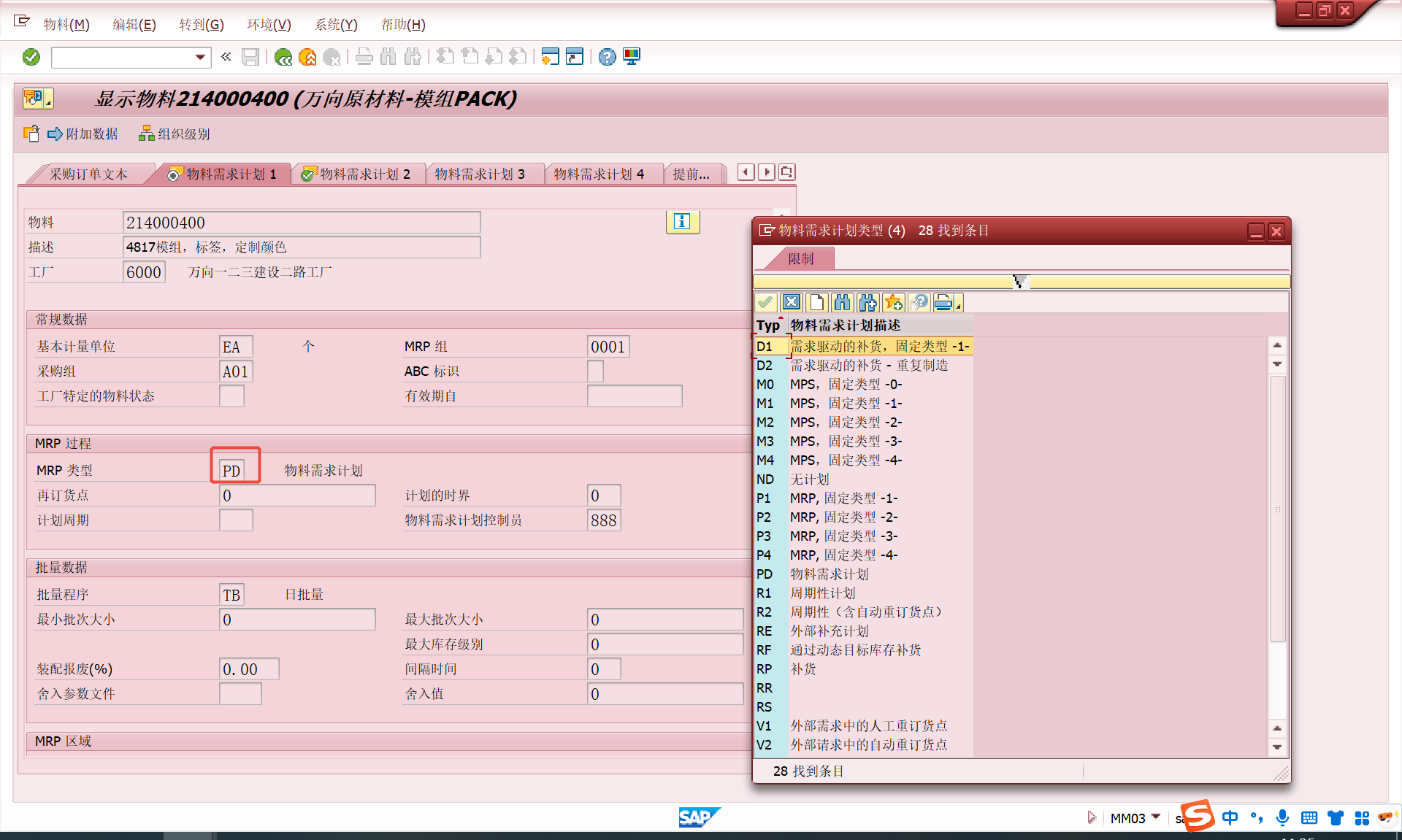Click the binoculars Find icon in the dialog
This screenshot has width=1402, height=840.
coord(843,302)
